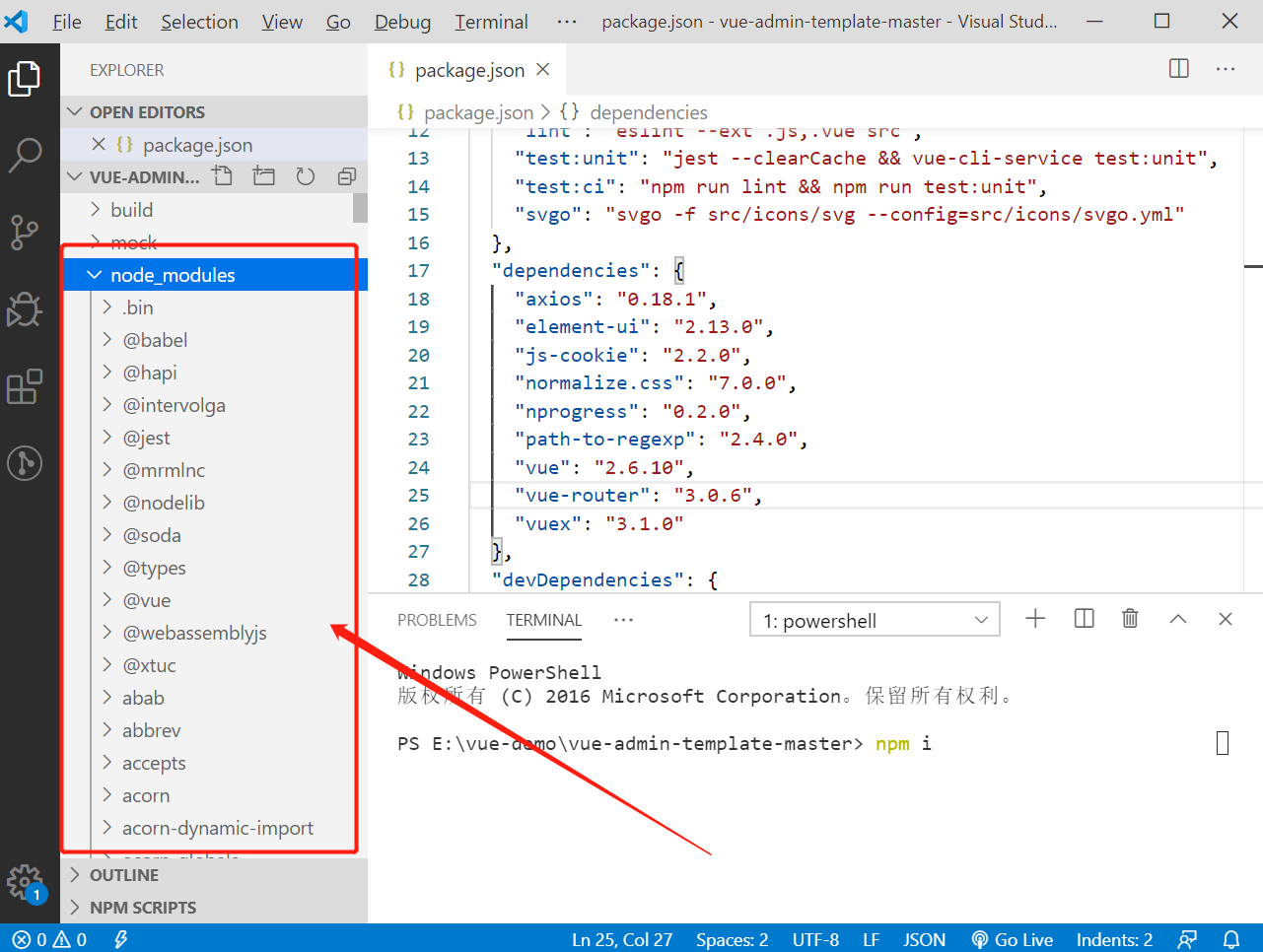Close the package.json editor tab
The image size is (1263, 952).
(x=543, y=69)
